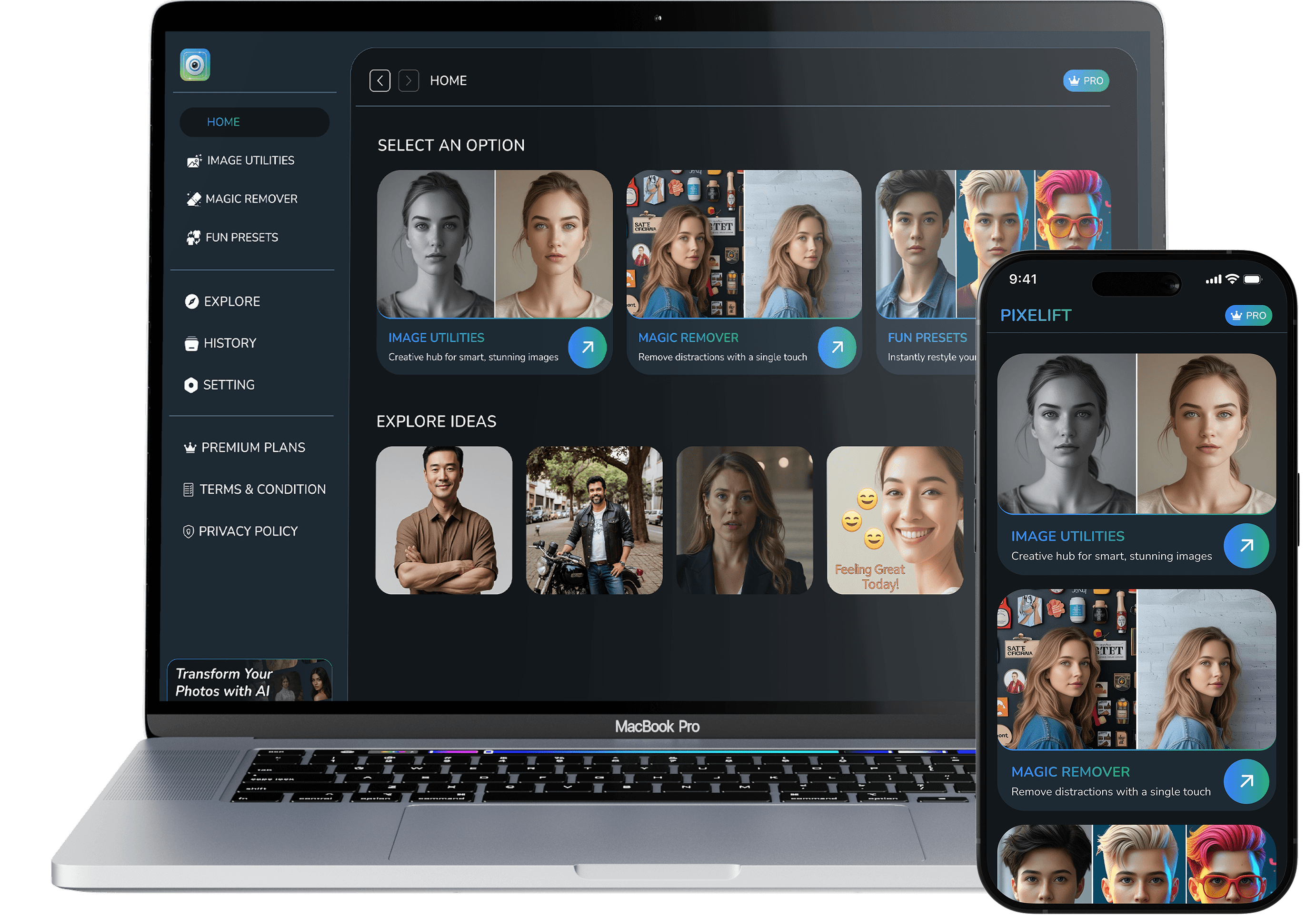Click Image Utilities card arrow button on desktop
Image resolution: width=1316 pixels, height=918 pixels.
coord(587,347)
